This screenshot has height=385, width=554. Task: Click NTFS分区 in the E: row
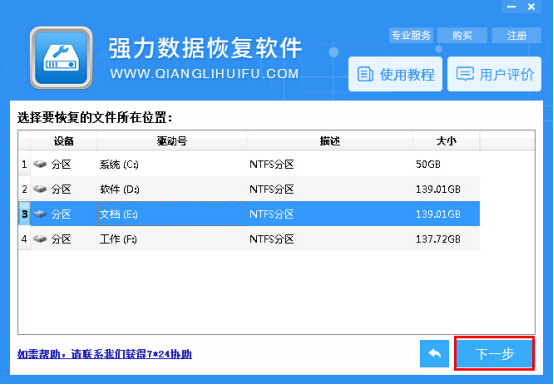tap(271, 214)
